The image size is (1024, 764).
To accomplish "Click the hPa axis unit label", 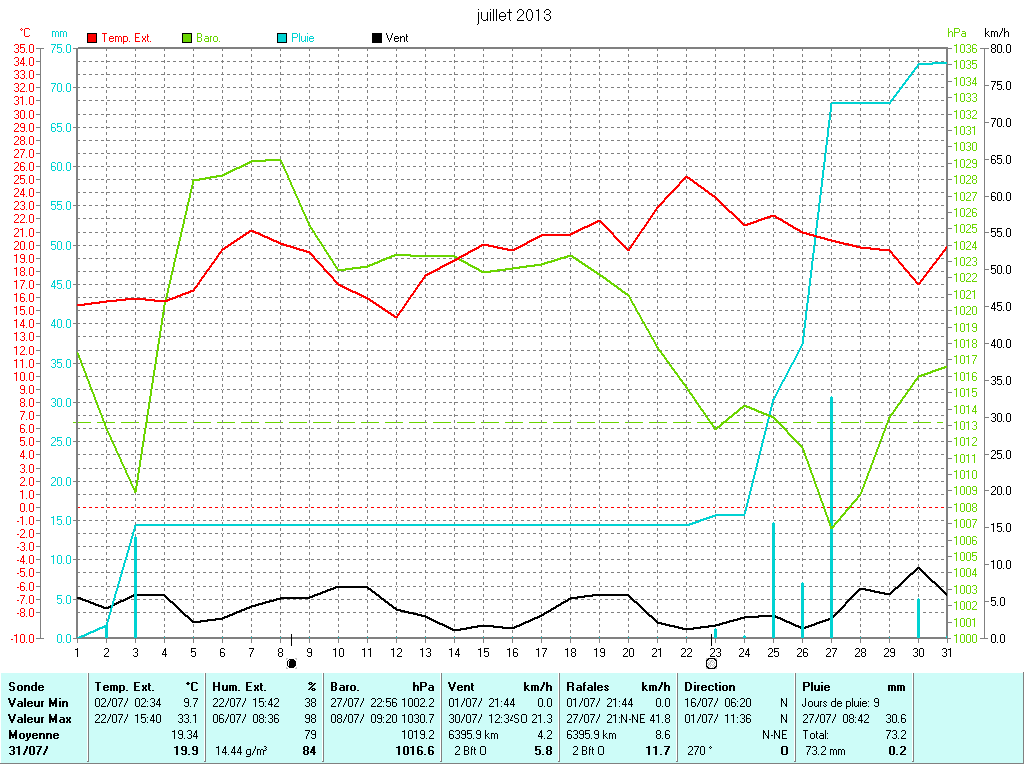I will pyautogui.click(x=958, y=33).
